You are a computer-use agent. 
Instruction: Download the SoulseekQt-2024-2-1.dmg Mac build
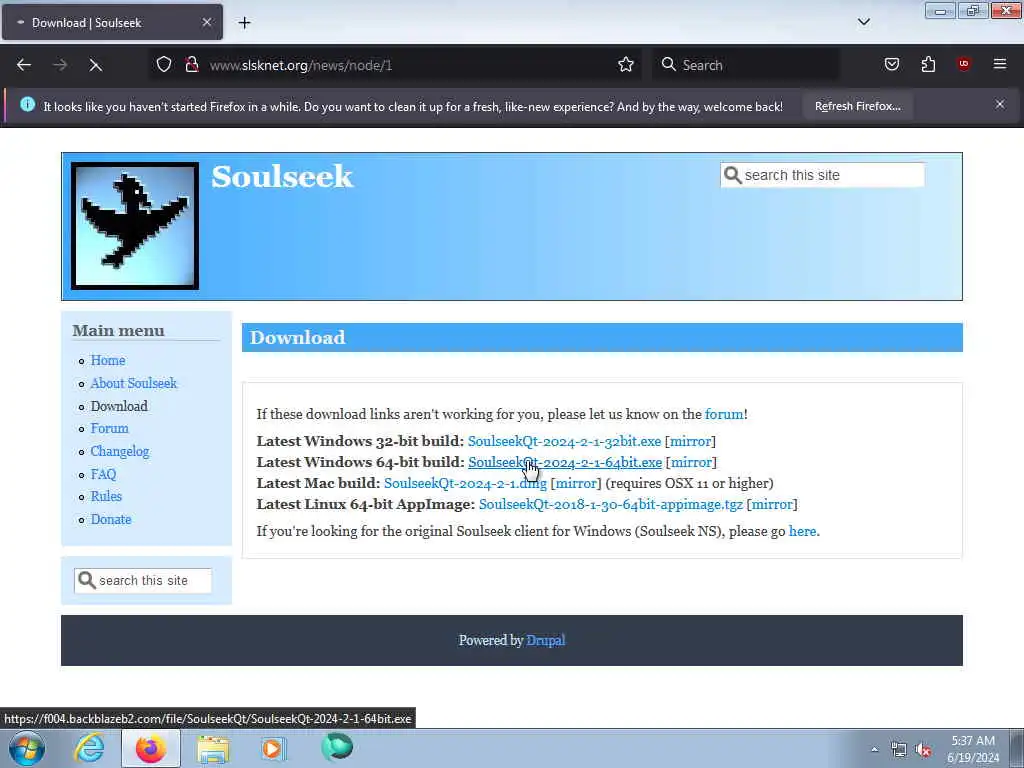(x=465, y=483)
